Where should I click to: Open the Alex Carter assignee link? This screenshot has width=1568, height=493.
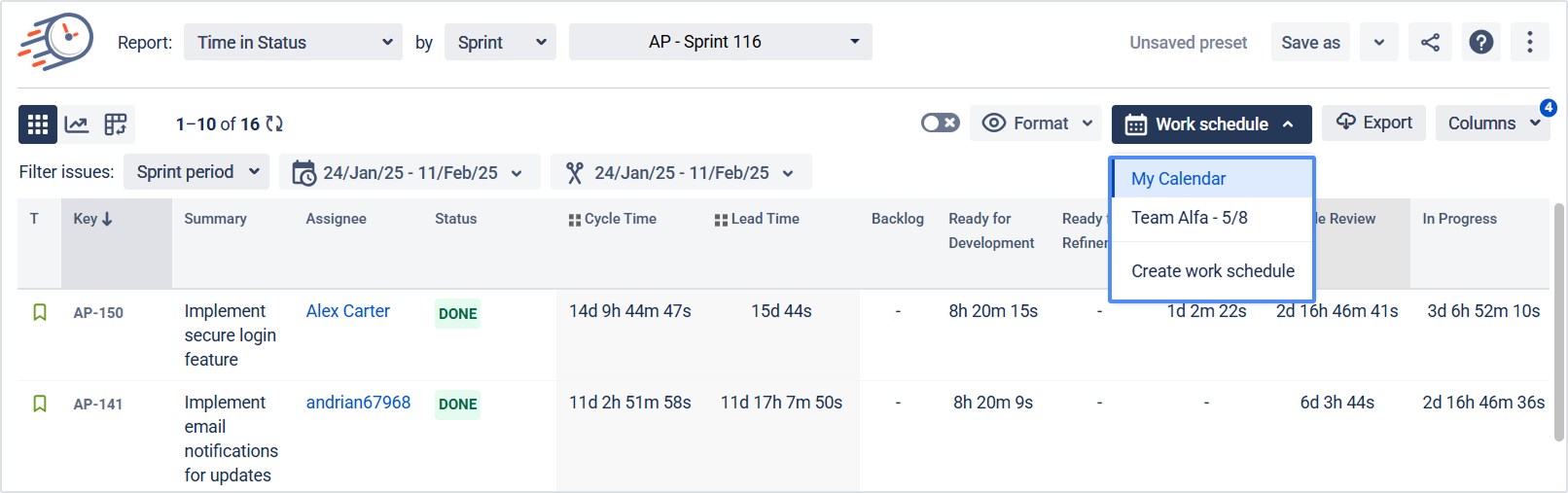(x=347, y=311)
